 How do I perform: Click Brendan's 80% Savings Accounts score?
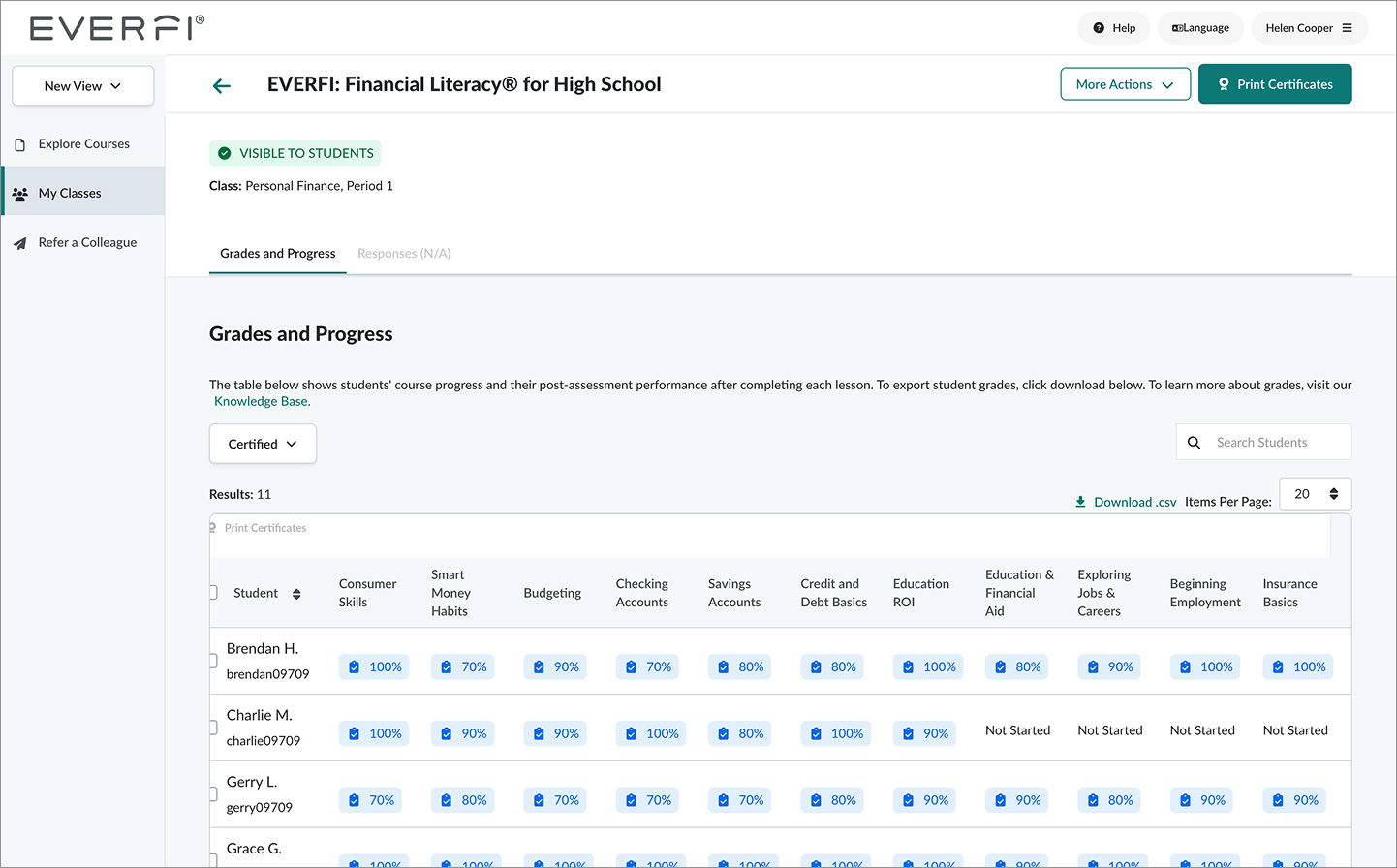pos(740,667)
